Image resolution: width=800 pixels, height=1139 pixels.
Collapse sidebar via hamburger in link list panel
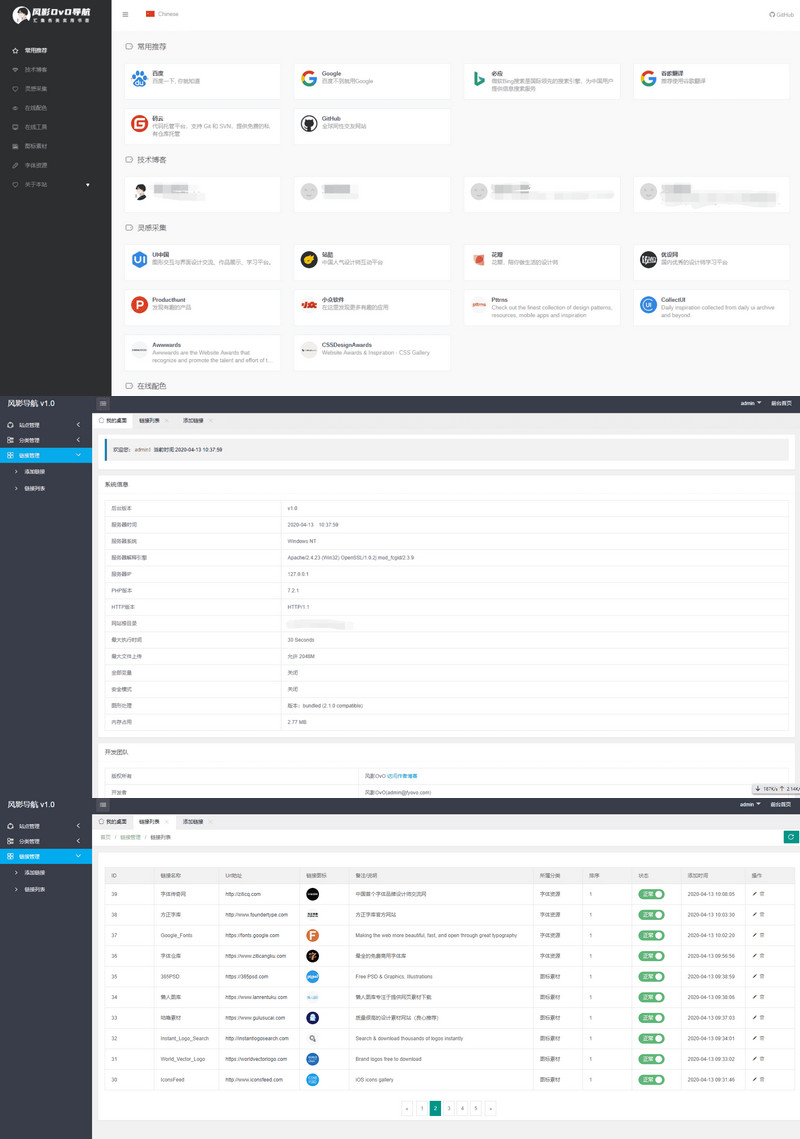click(103, 805)
